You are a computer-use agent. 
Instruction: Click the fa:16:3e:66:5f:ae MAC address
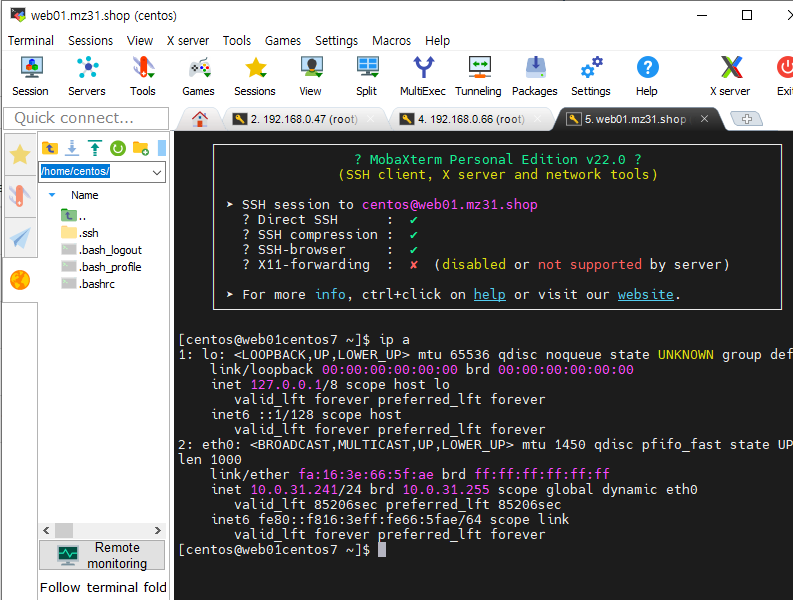click(366, 475)
